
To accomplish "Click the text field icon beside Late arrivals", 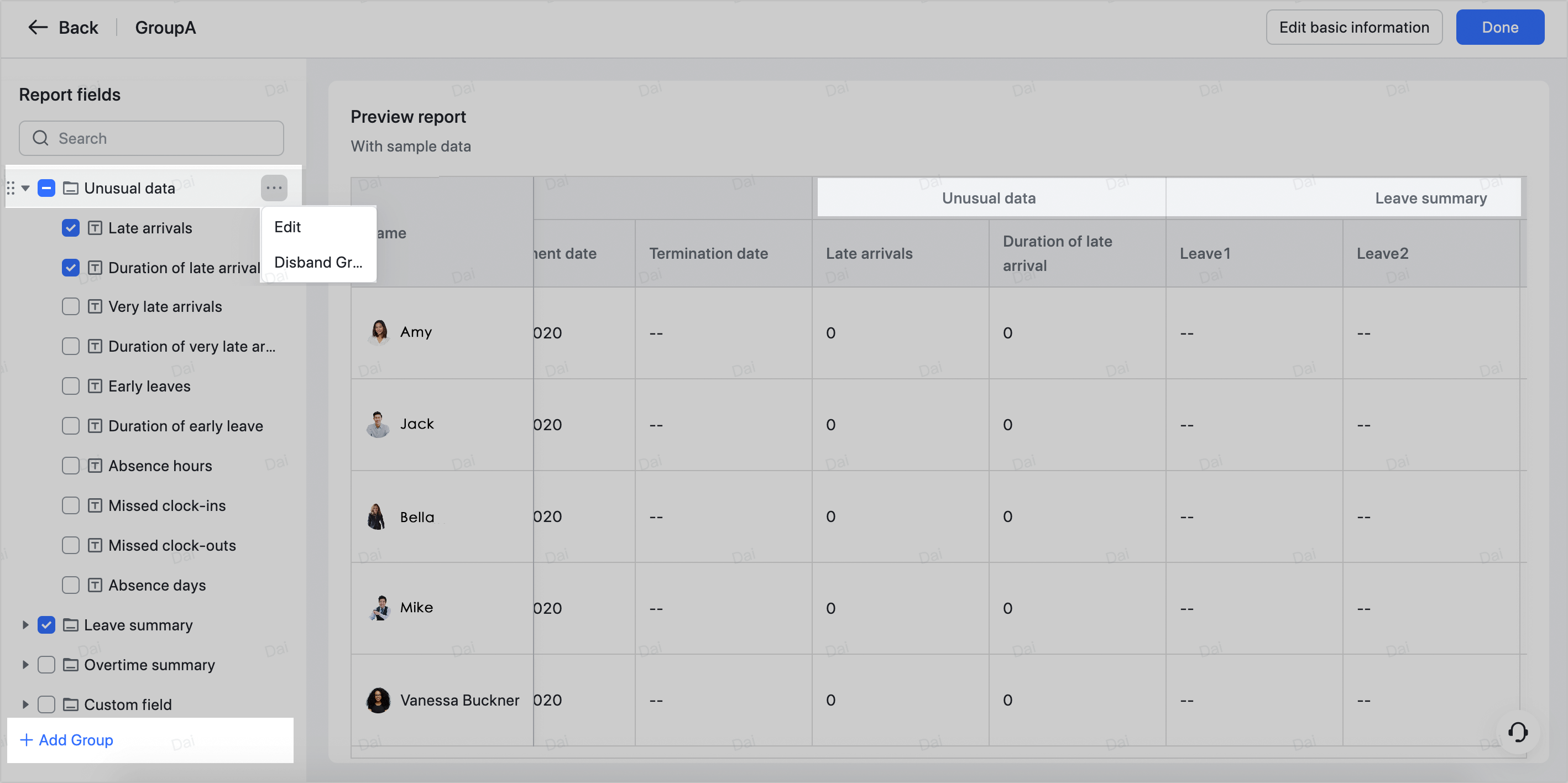I will pos(95,228).
